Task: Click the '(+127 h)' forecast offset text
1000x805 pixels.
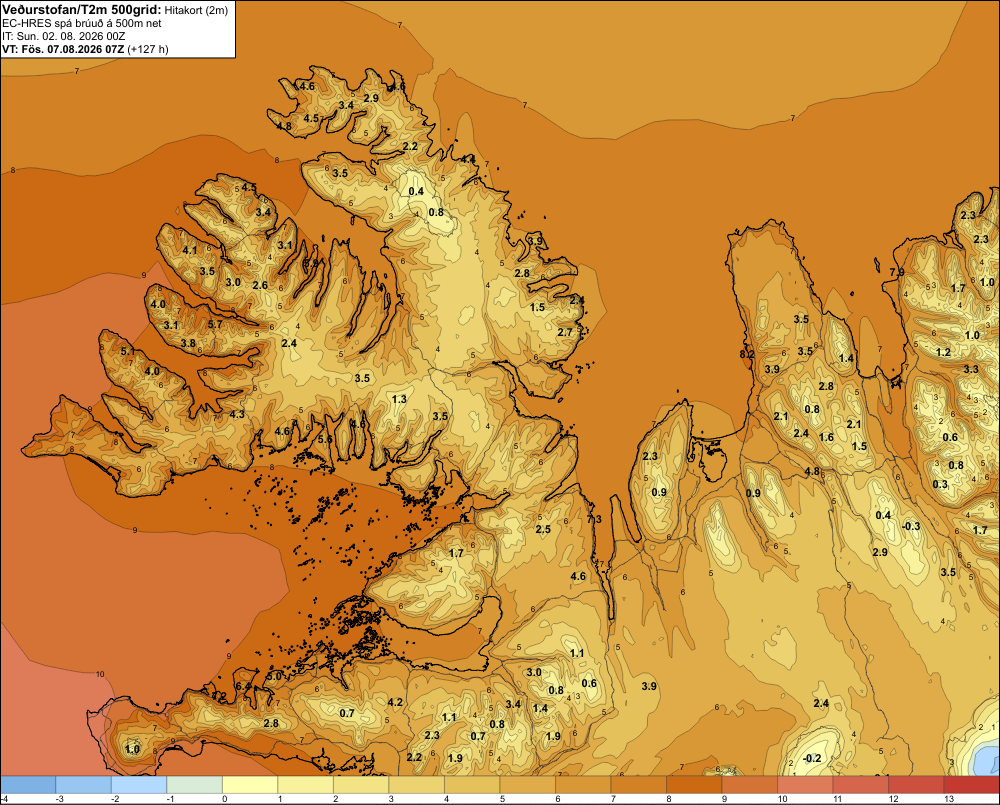Action: [148, 49]
